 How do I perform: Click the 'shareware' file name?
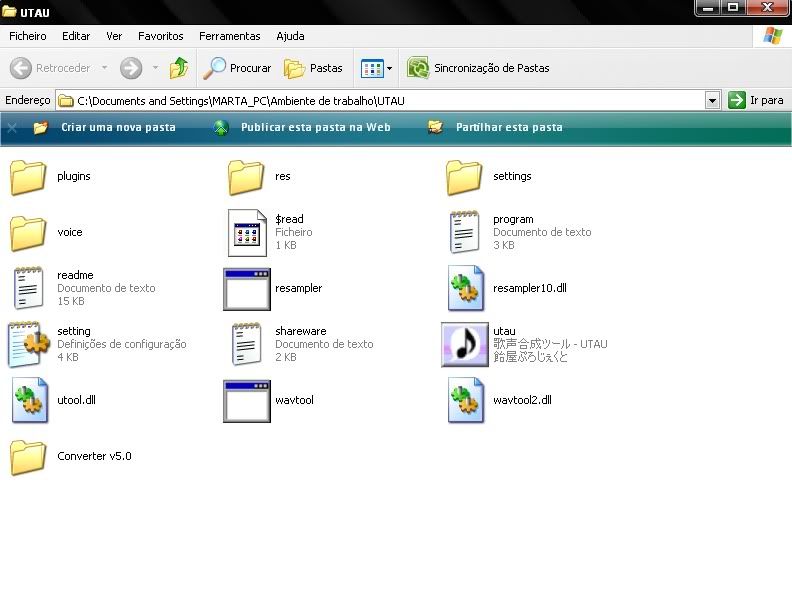(301, 331)
